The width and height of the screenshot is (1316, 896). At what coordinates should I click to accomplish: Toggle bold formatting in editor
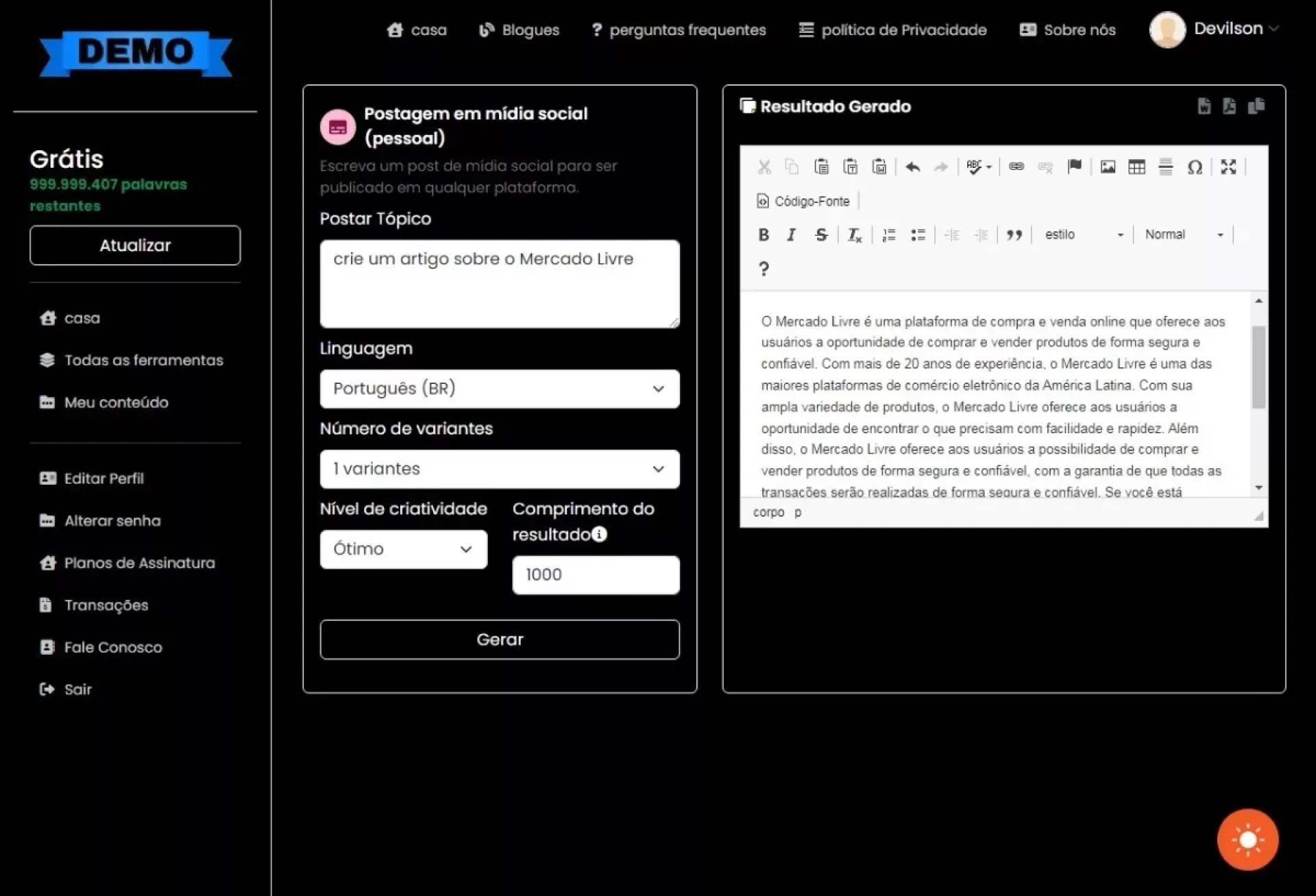[x=764, y=234]
